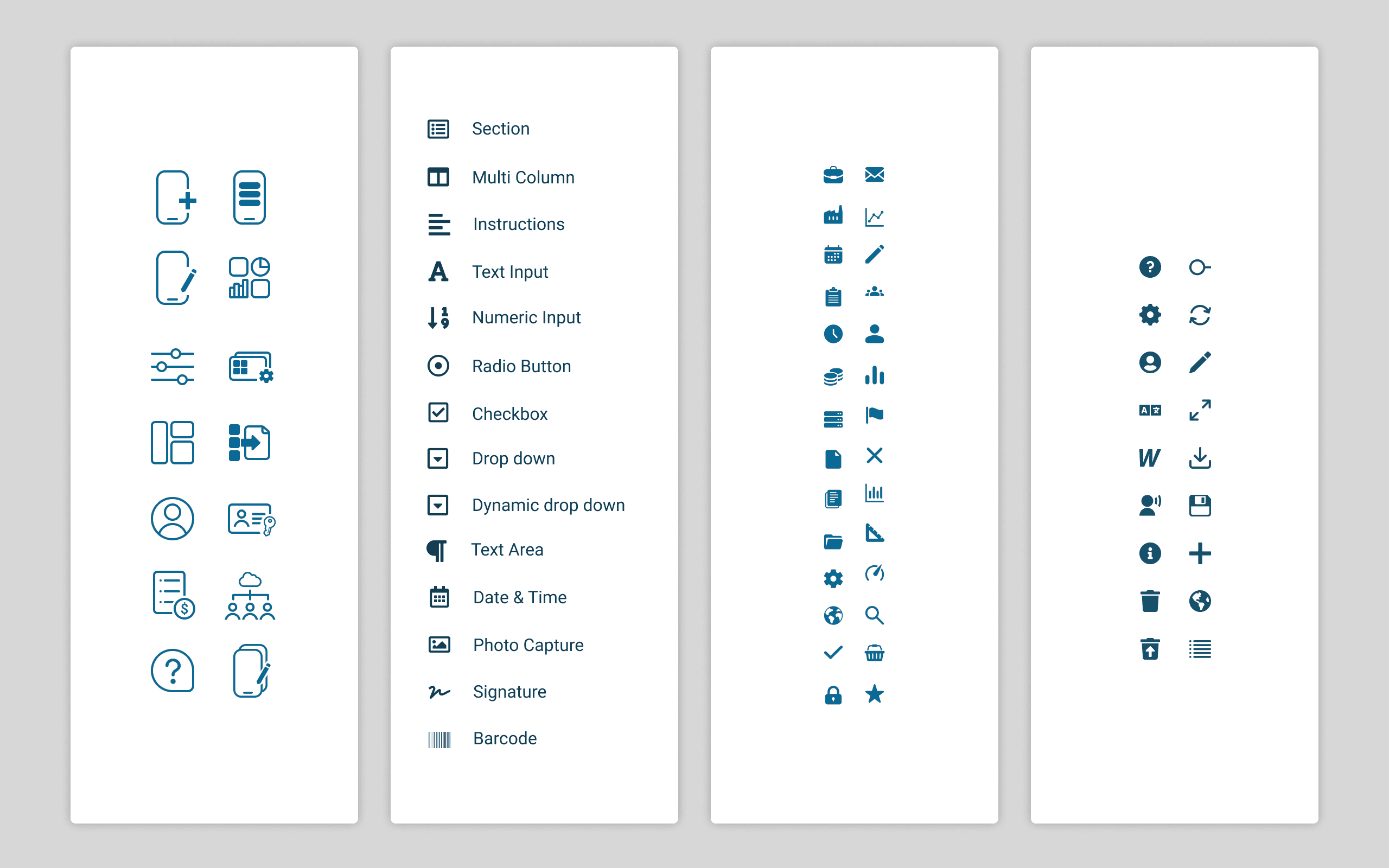Image resolution: width=1389 pixels, height=868 pixels.
Task: Click the floppy disk save icon
Action: click(1200, 506)
